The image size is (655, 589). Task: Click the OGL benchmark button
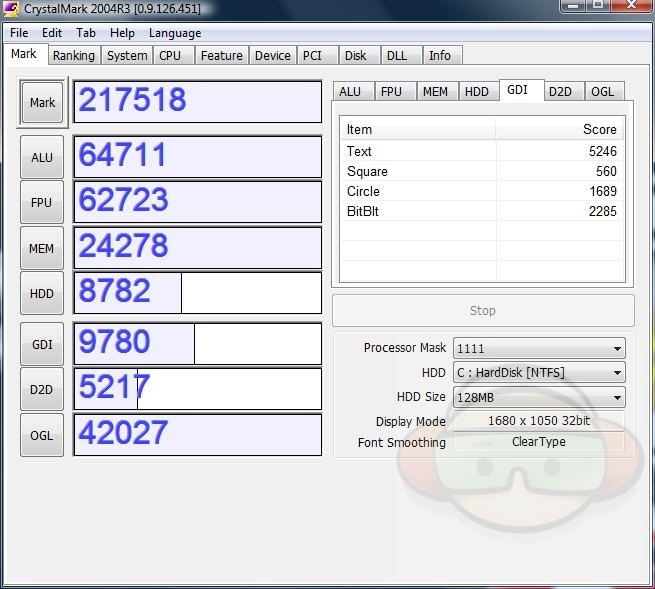tap(42, 435)
